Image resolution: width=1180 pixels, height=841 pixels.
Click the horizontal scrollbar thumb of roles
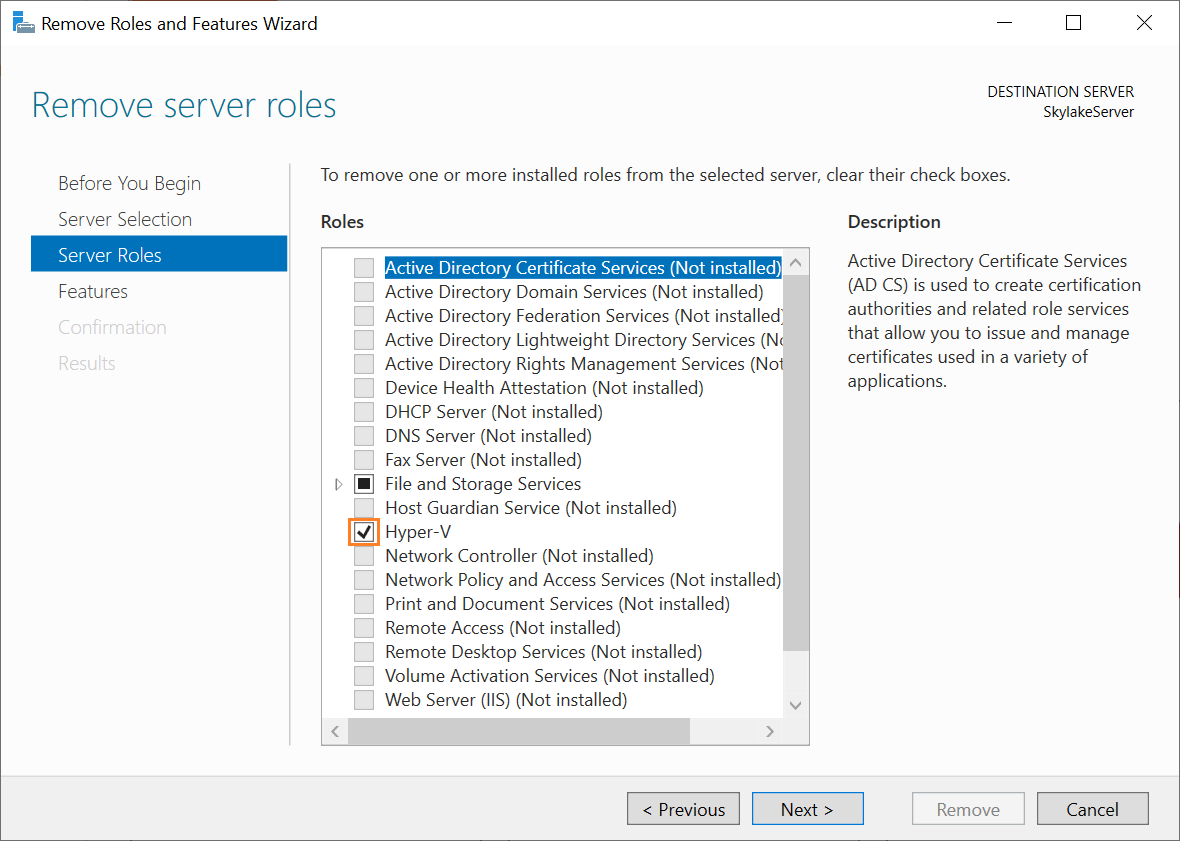coord(519,731)
